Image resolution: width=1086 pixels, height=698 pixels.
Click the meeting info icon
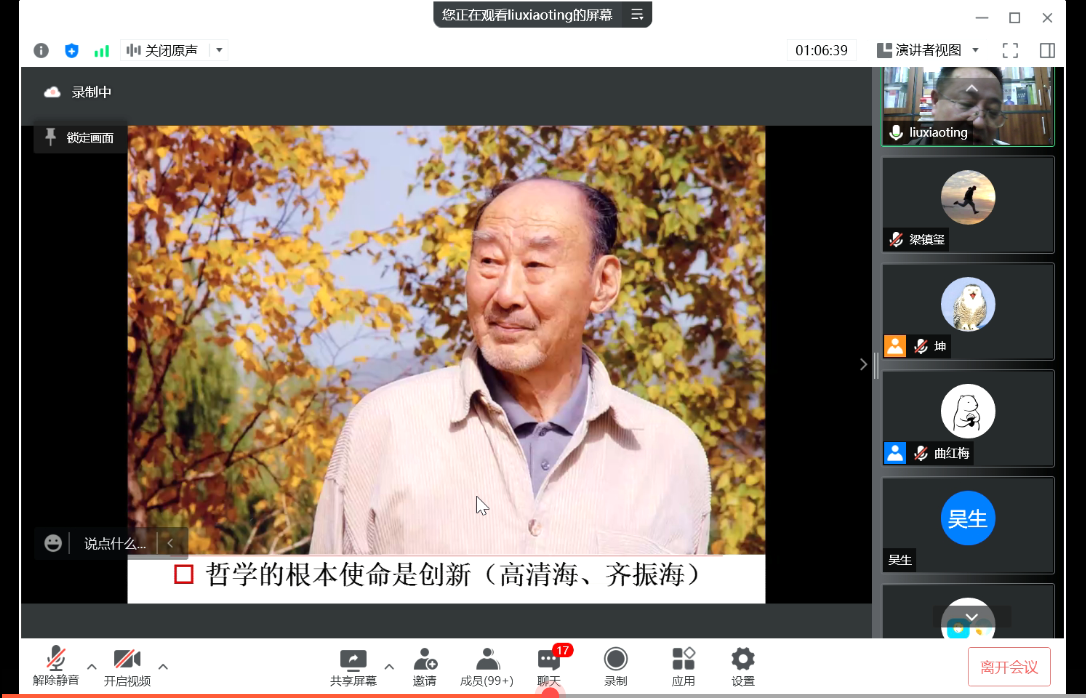[41, 50]
